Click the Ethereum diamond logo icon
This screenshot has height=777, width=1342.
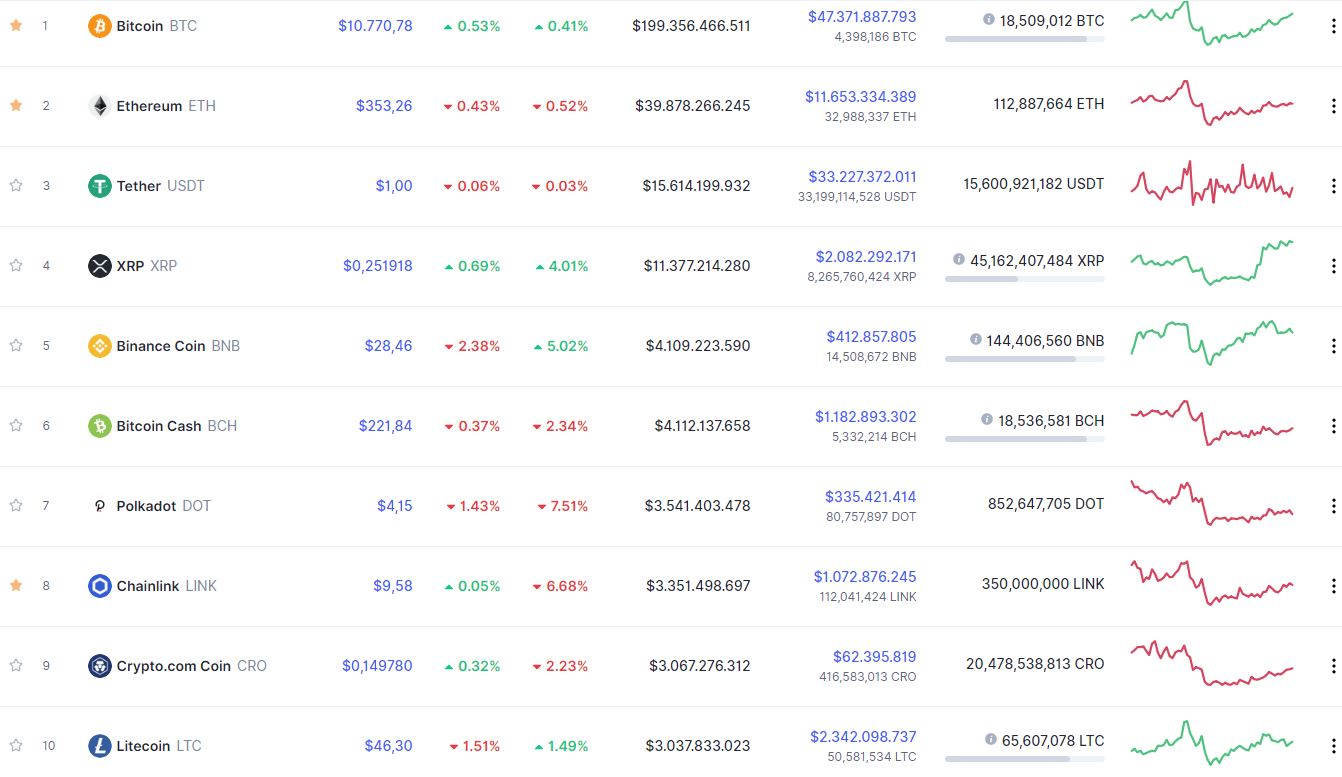(x=99, y=106)
